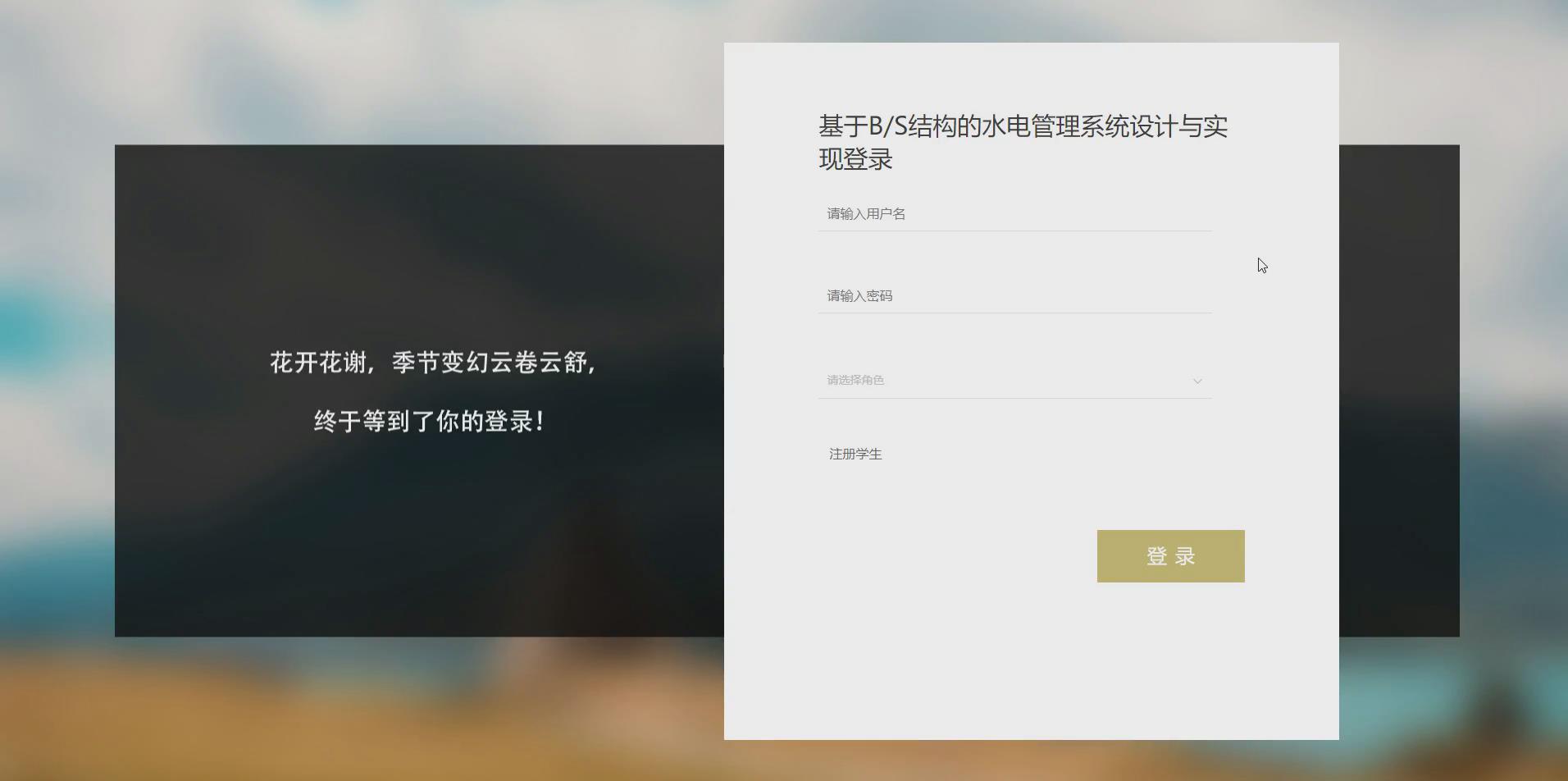Click the slogan text 终于等到了你的登录！
This screenshot has height=781, width=1568.
coord(429,421)
